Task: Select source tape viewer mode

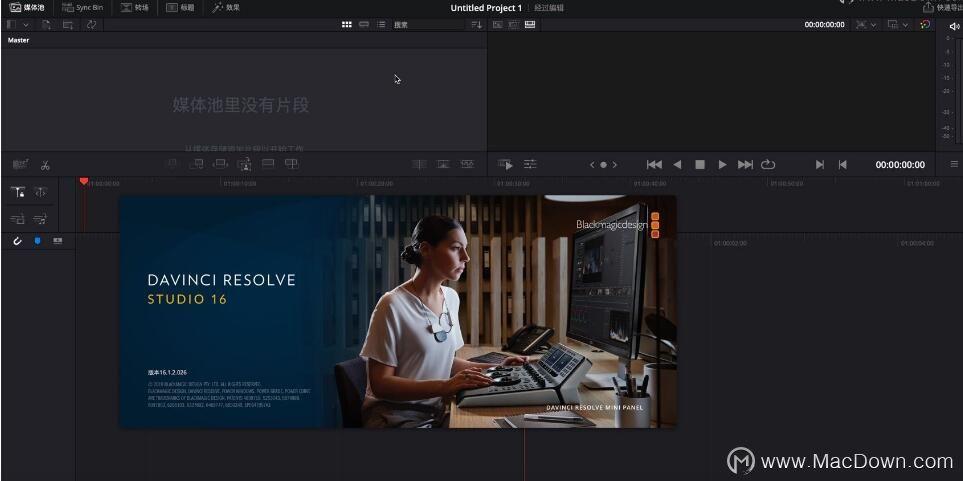Action: [513, 25]
